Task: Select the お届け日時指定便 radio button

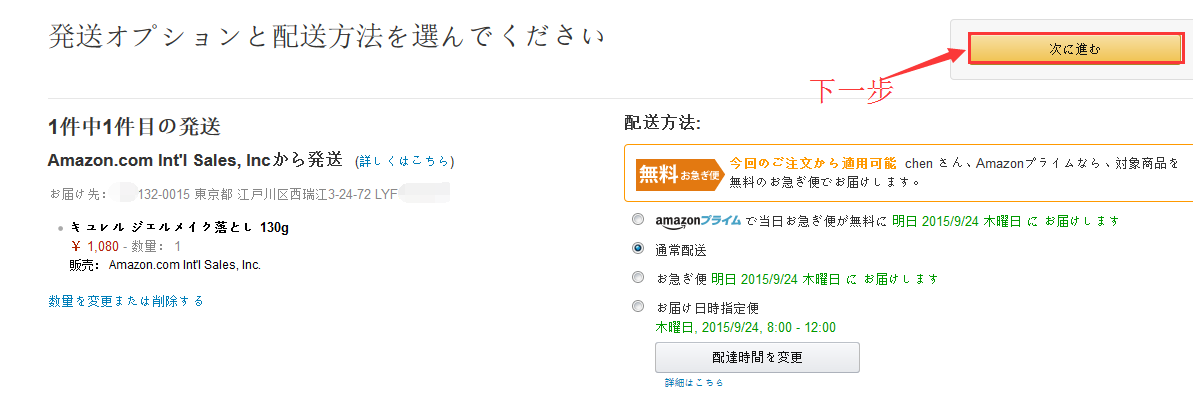Action: [x=638, y=307]
